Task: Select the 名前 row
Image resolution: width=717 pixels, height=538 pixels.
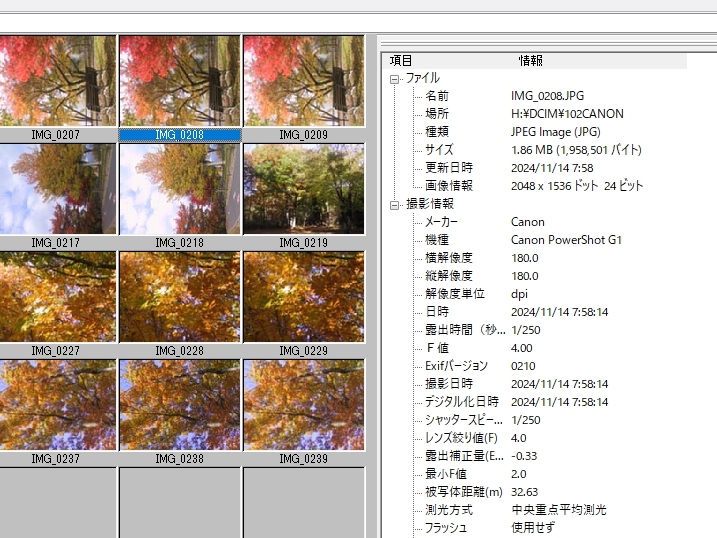Action: coord(504,96)
